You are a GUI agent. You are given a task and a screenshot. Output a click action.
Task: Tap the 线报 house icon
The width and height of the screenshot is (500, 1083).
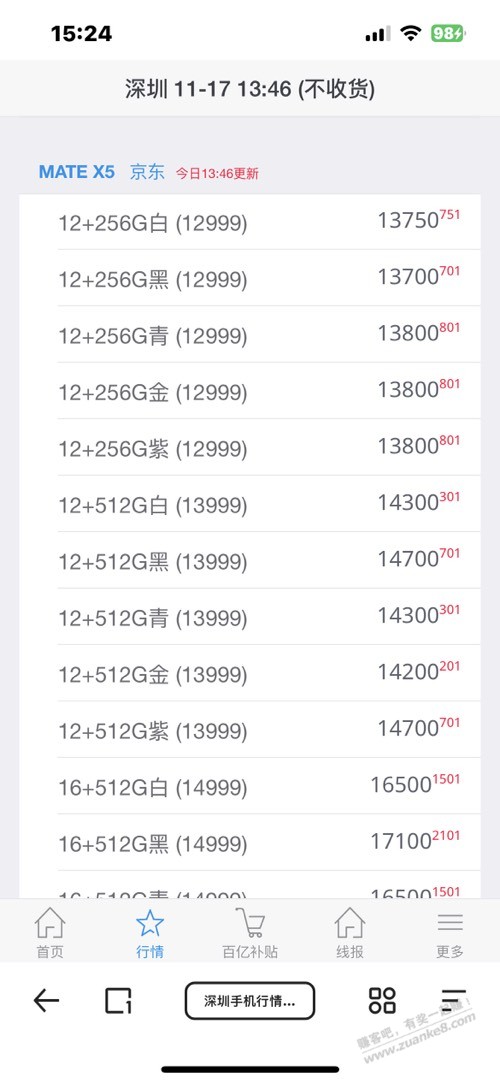coord(350,923)
